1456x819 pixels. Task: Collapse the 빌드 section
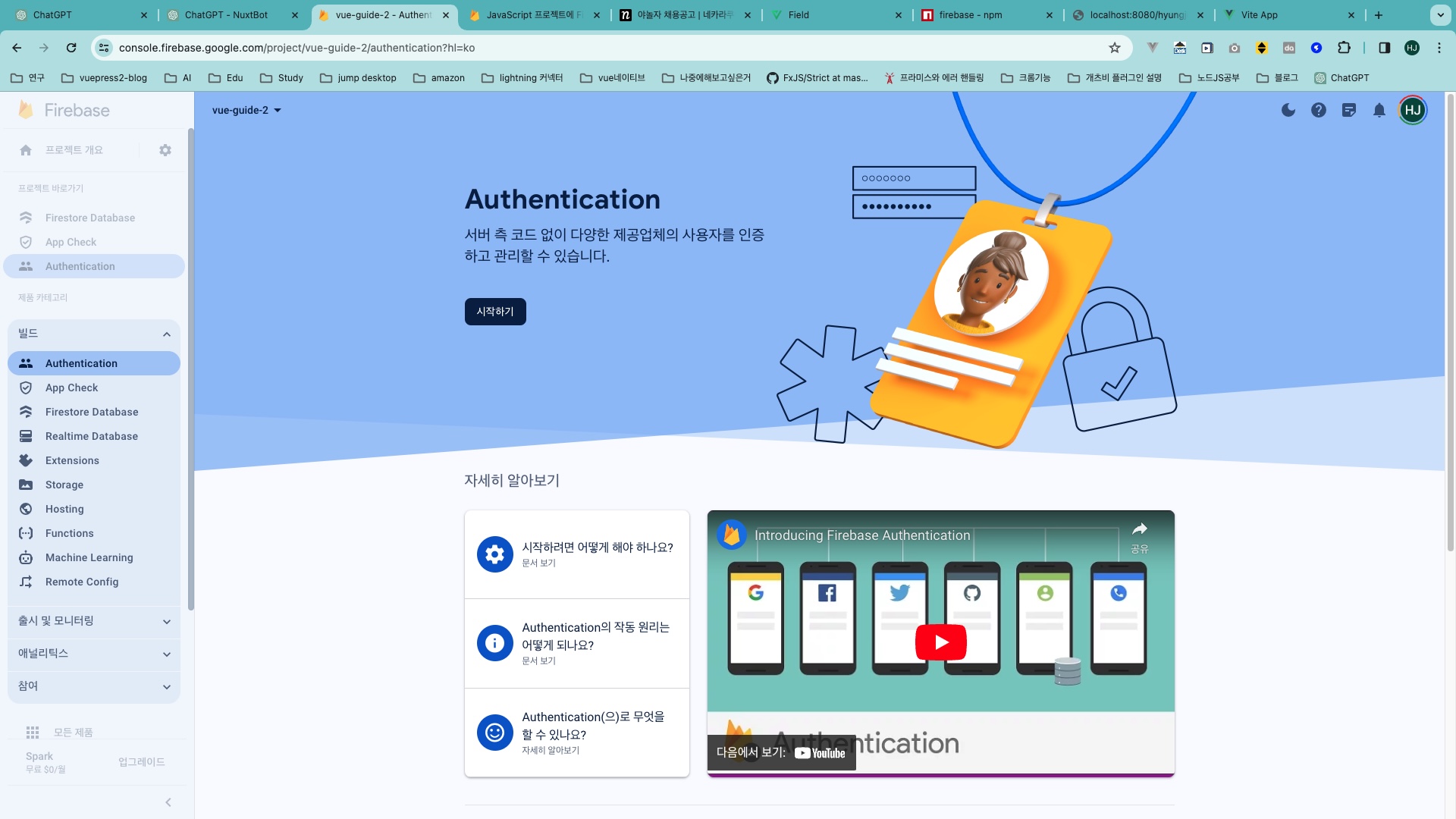click(94, 334)
